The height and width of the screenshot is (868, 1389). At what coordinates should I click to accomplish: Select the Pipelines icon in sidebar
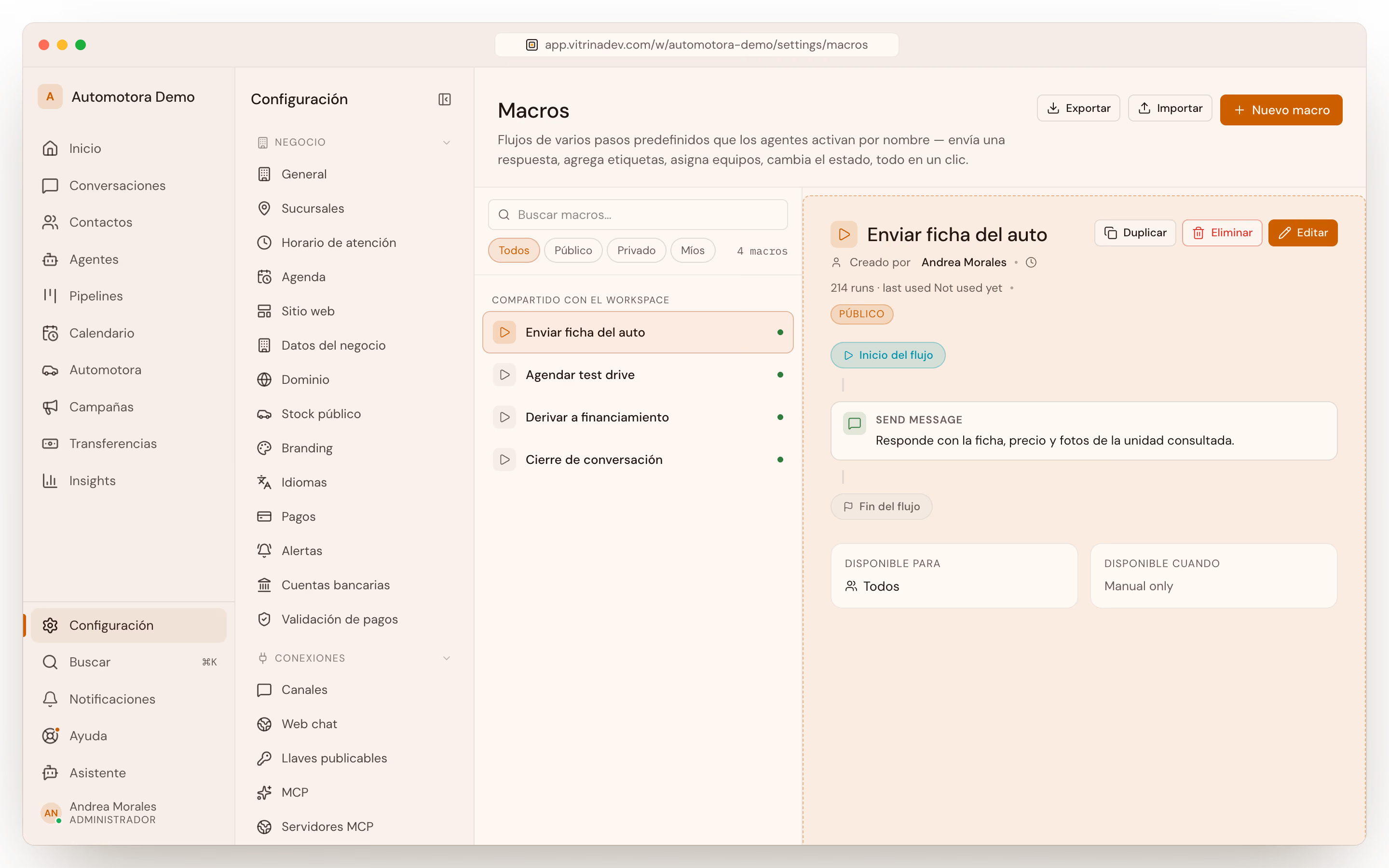coord(50,296)
